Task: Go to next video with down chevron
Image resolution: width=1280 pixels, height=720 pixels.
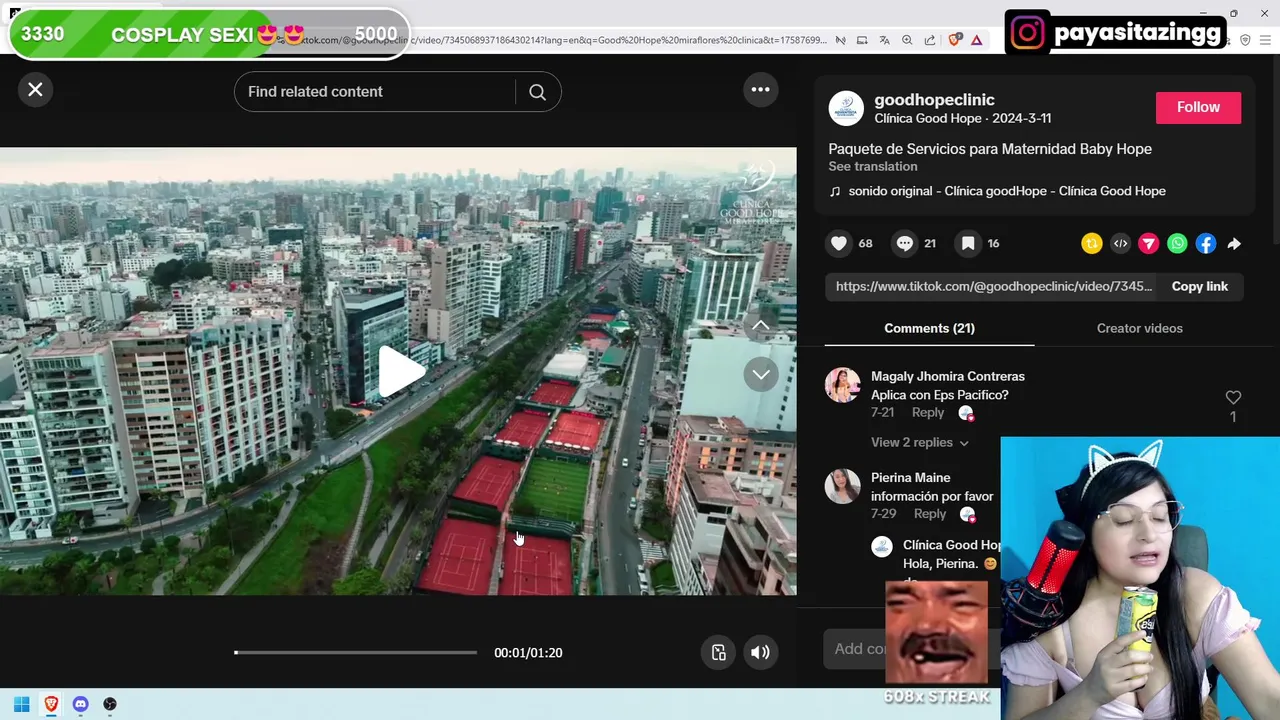Action: (761, 375)
